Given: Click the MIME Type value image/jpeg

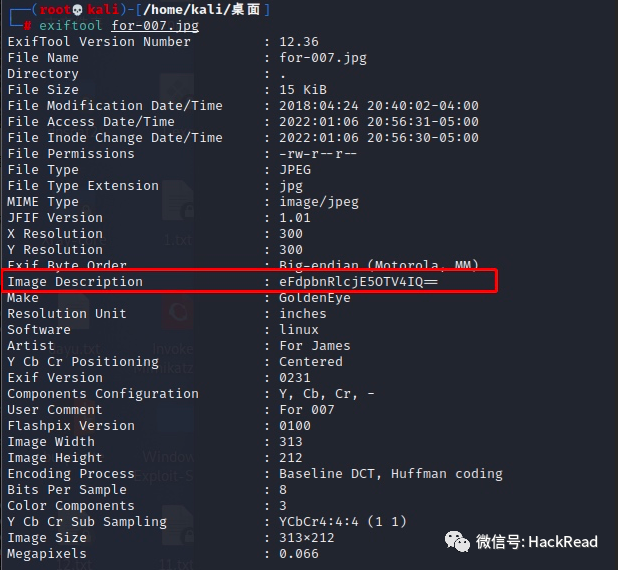Looking at the screenshot, I should coord(319,202).
